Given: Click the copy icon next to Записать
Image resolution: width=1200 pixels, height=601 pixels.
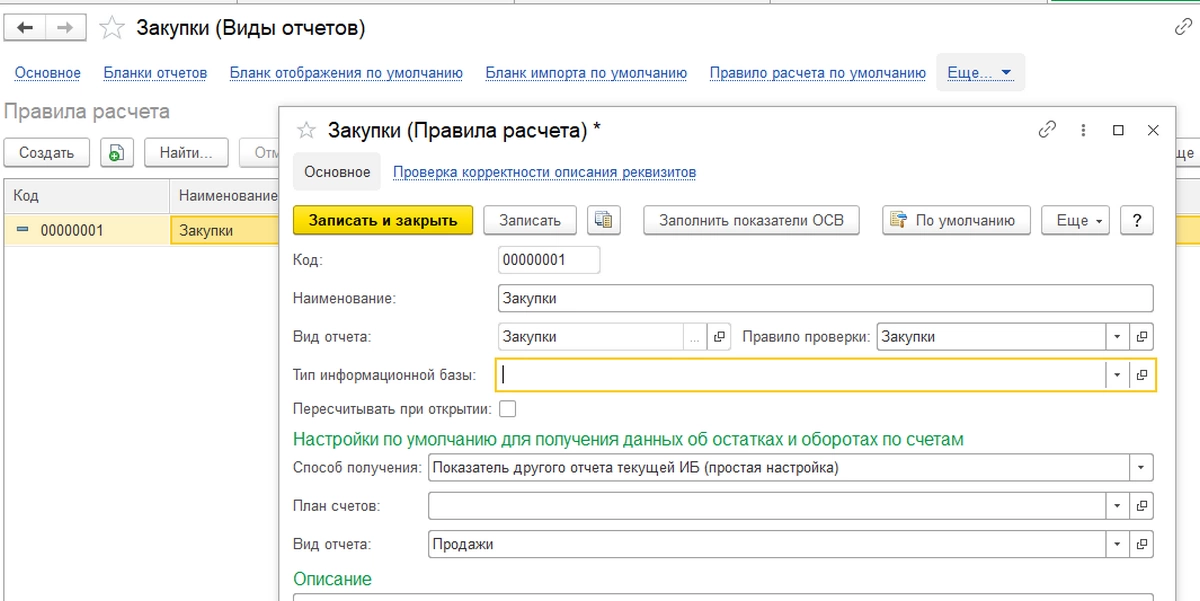Looking at the screenshot, I should 603,220.
